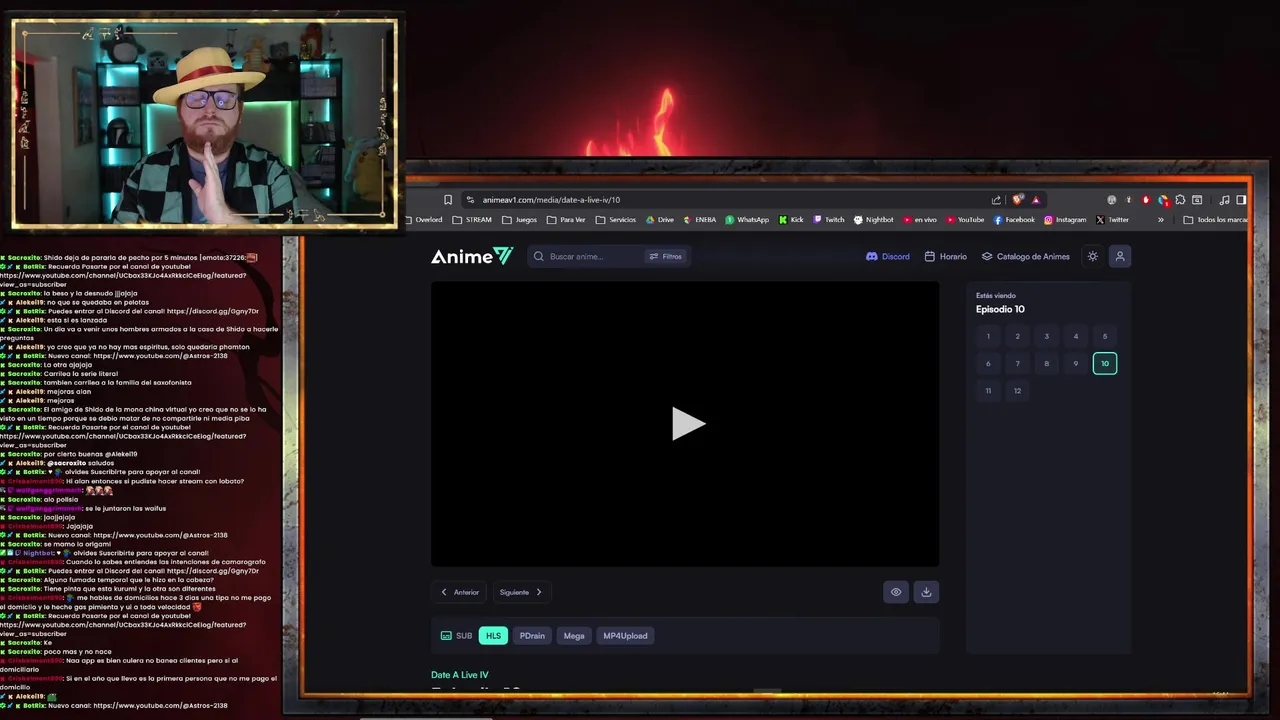The image size is (1280, 720).
Task: Toggle the light/dark theme sun icon
Action: pos(1092,256)
